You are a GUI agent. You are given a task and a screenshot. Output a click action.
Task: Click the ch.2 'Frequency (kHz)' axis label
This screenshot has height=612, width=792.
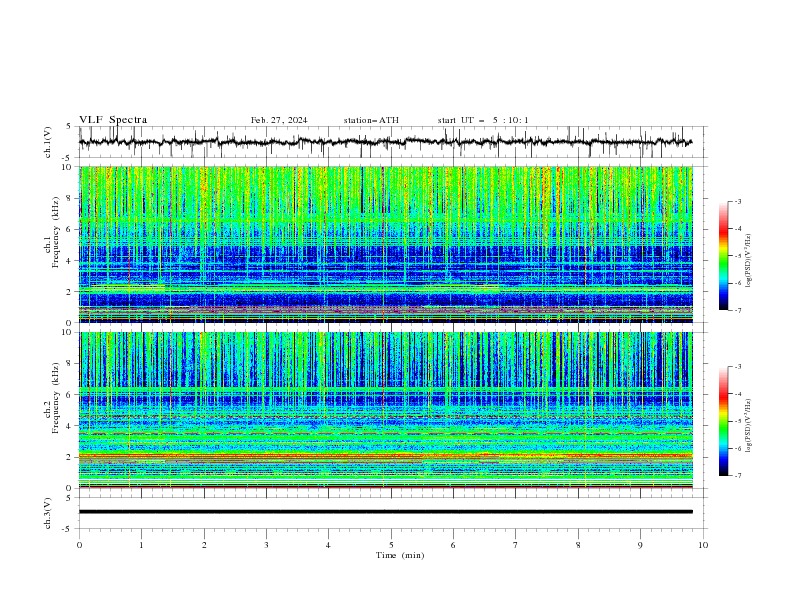click(56, 397)
